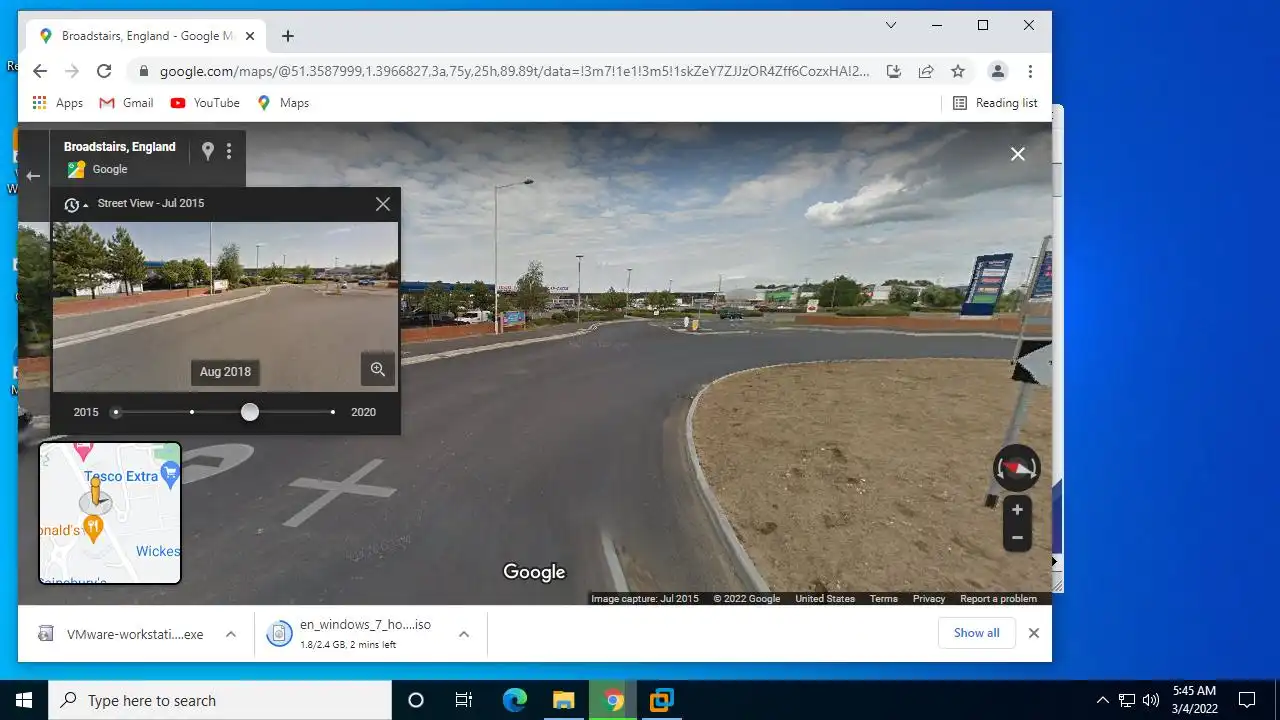This screenshot has height=720, width=1280.
Task: Click Report a problem link
Action: pos(998,599)
